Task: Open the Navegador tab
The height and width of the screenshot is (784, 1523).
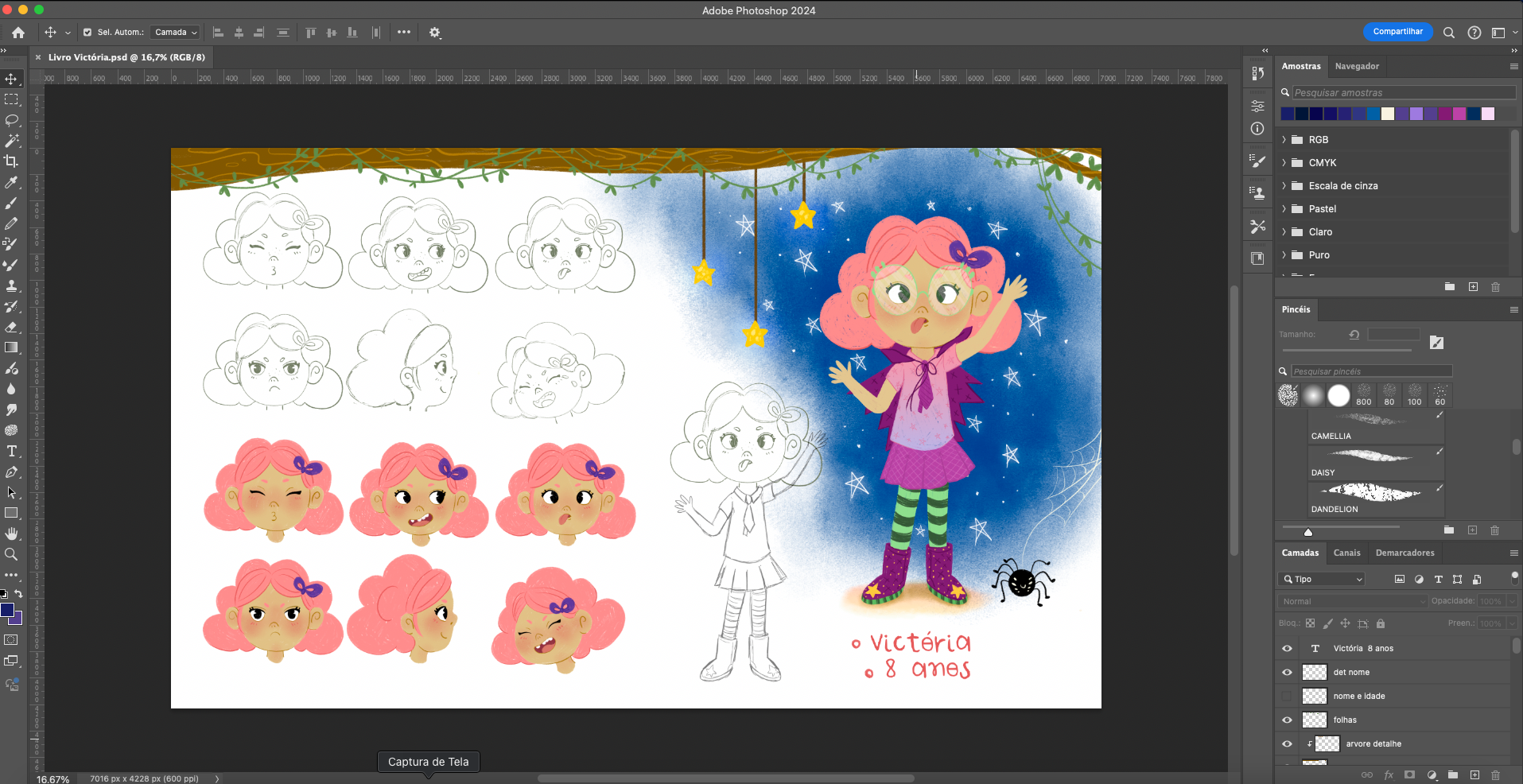Action: click(1357, 66)
